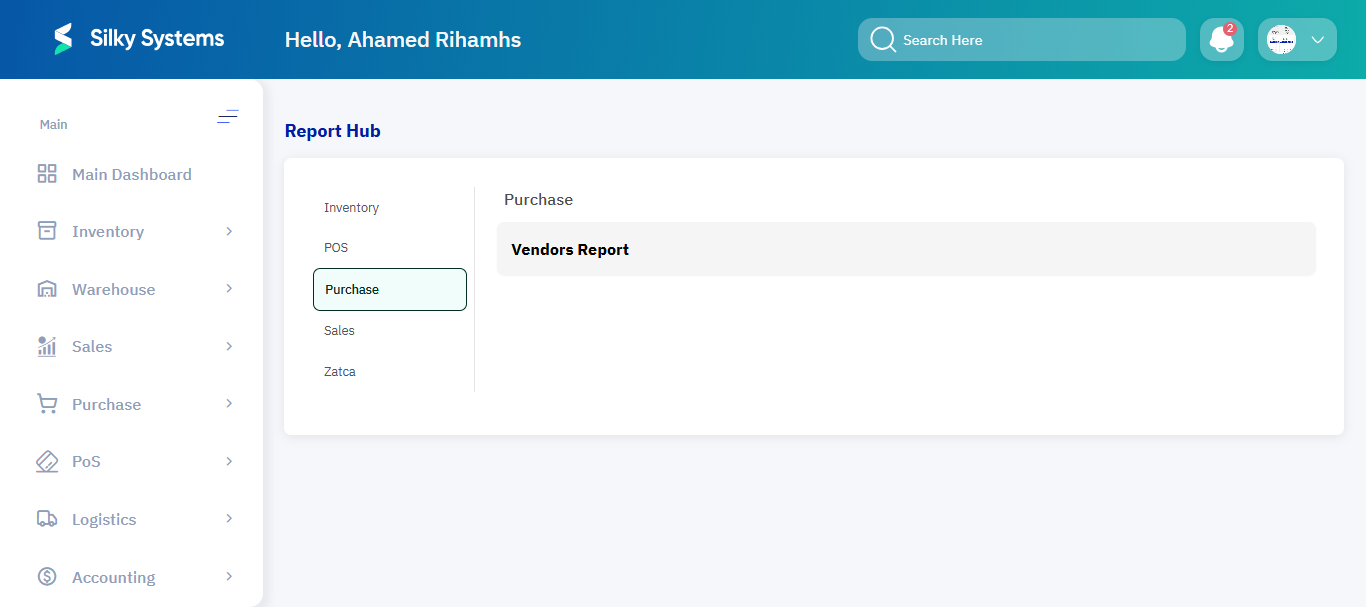Expand the Sales sidebar section
Viewport: 1366px width, 607px height.
point(230,346)
